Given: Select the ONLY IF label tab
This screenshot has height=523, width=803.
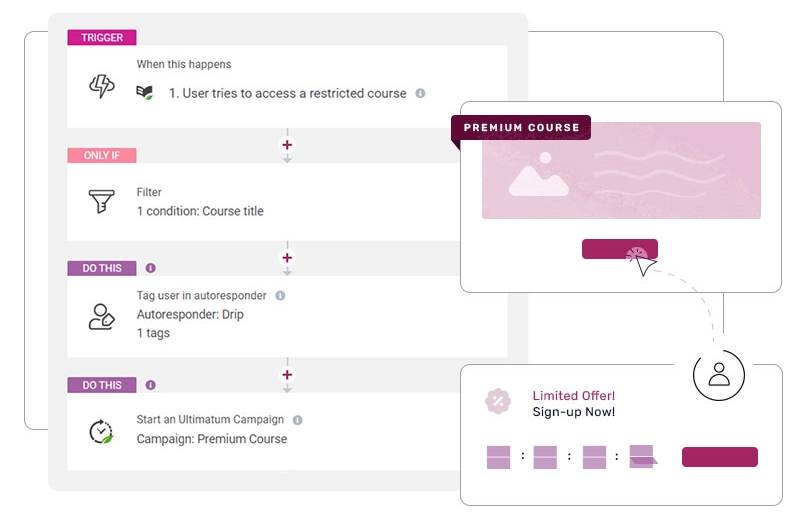Looking at the screenshot, I should (102, 155).
